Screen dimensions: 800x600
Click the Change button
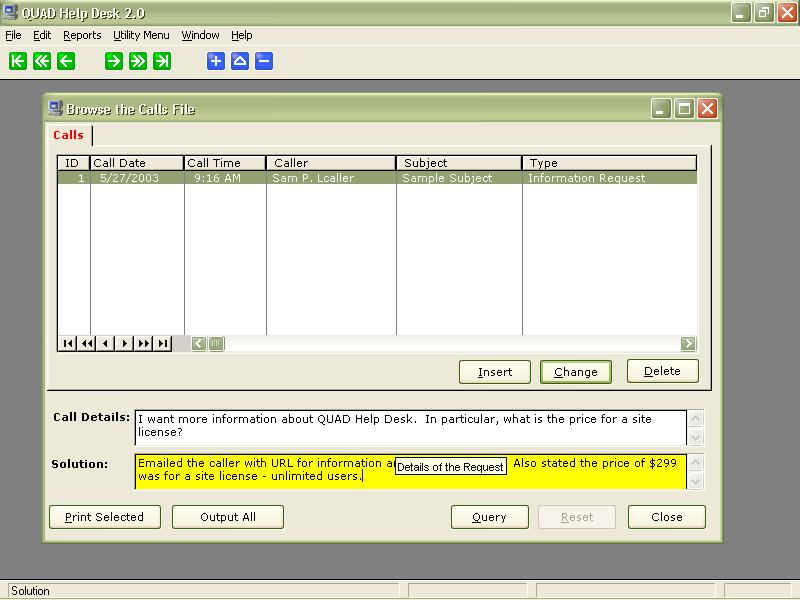coord(576,372)
